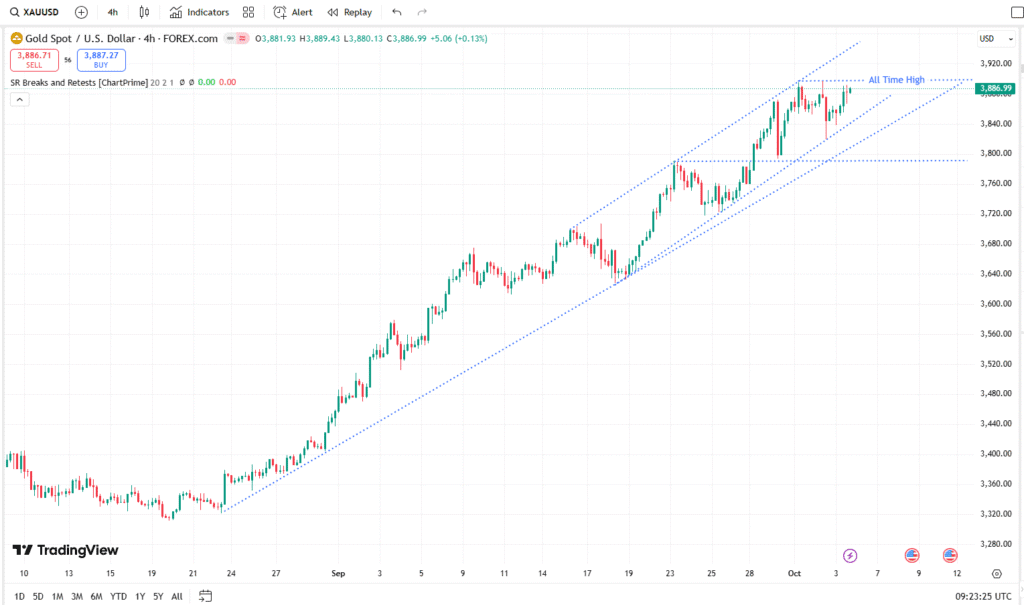The image size is (1024, 605).
Task: Hide the Gold Spot symbol source toggle
Action: click(x=229, y=38)
